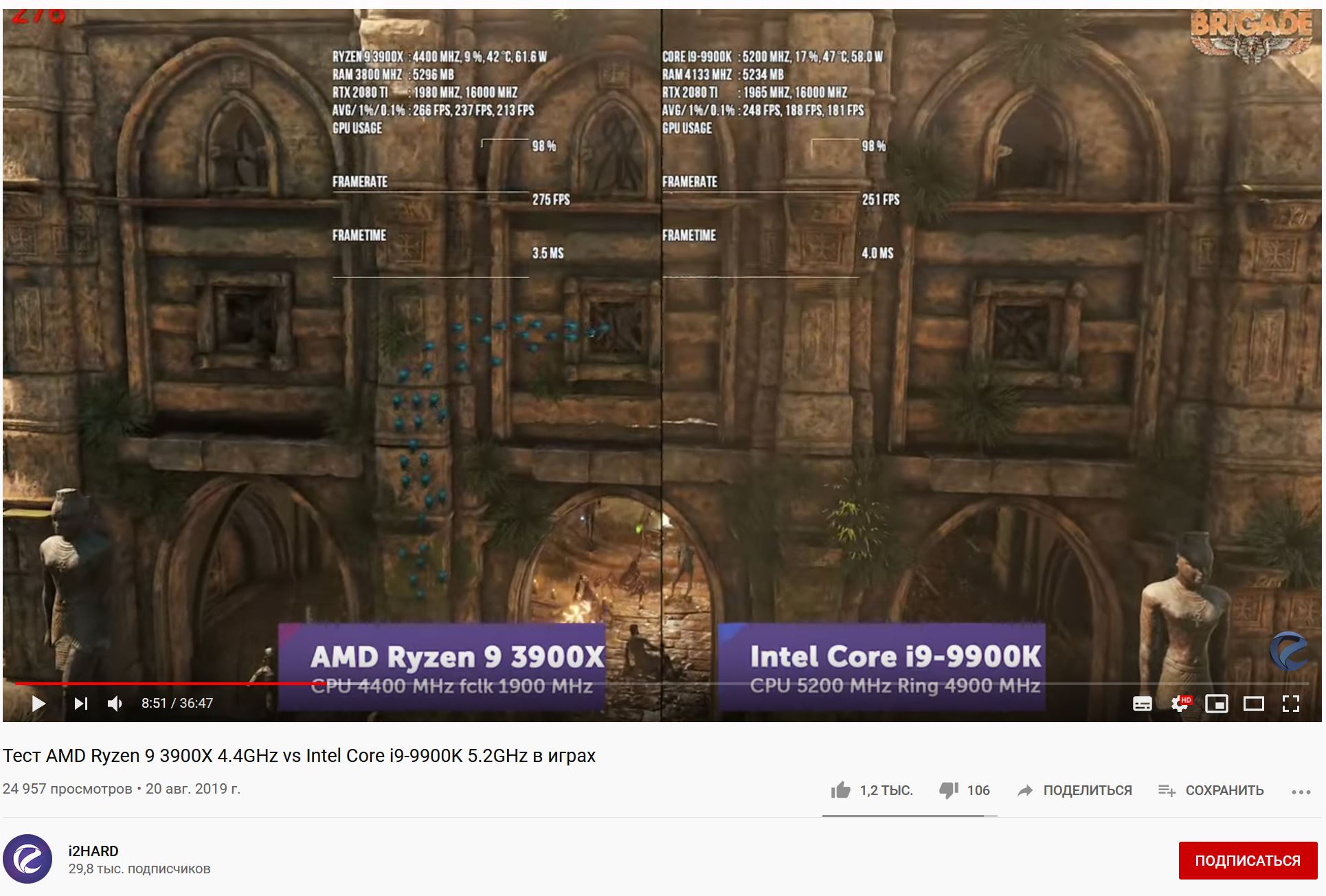Share the video via Поделиться
1326x896 pixels.
[1075, 790]
